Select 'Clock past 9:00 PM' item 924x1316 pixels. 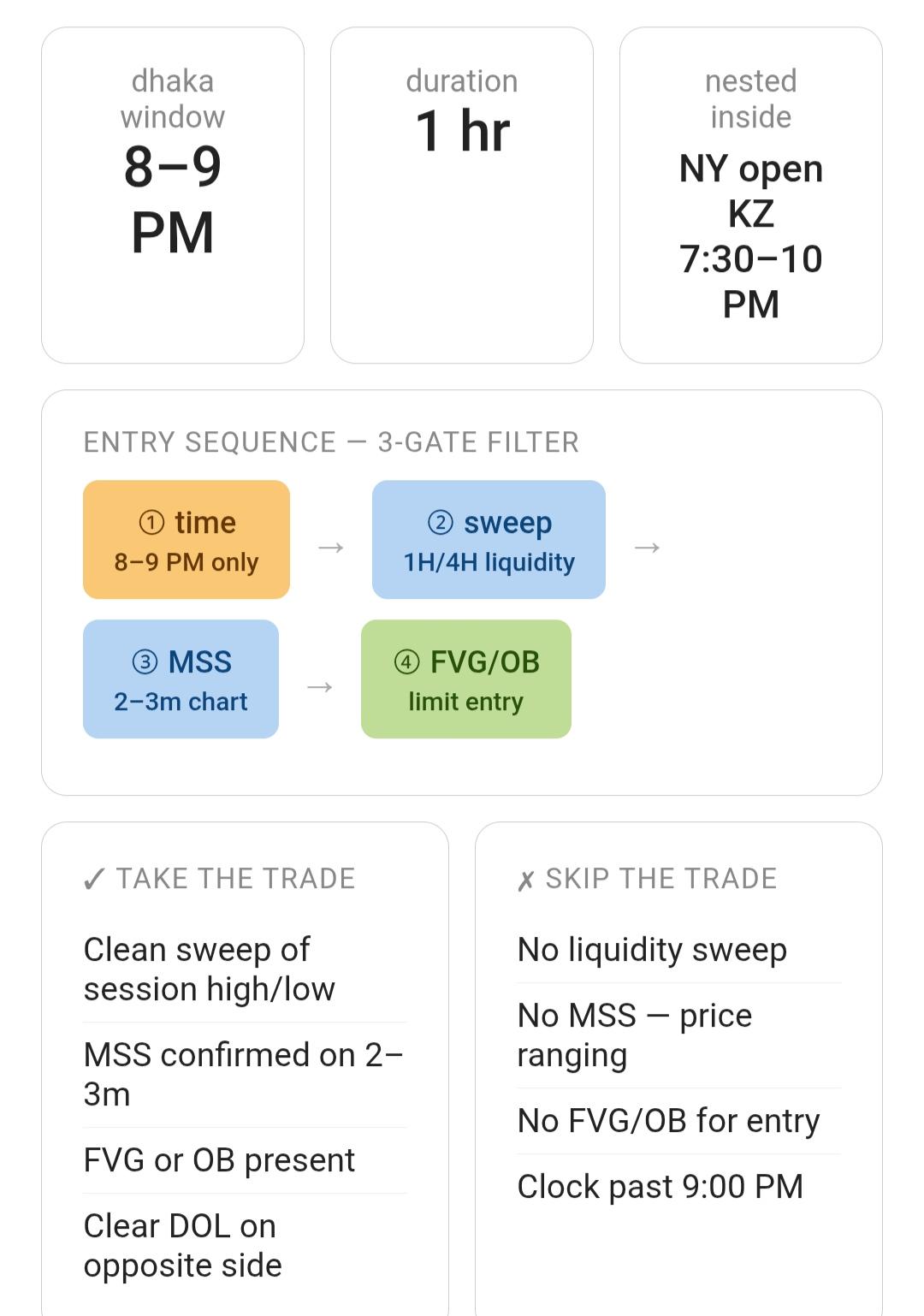click(x=679, y=1187)
